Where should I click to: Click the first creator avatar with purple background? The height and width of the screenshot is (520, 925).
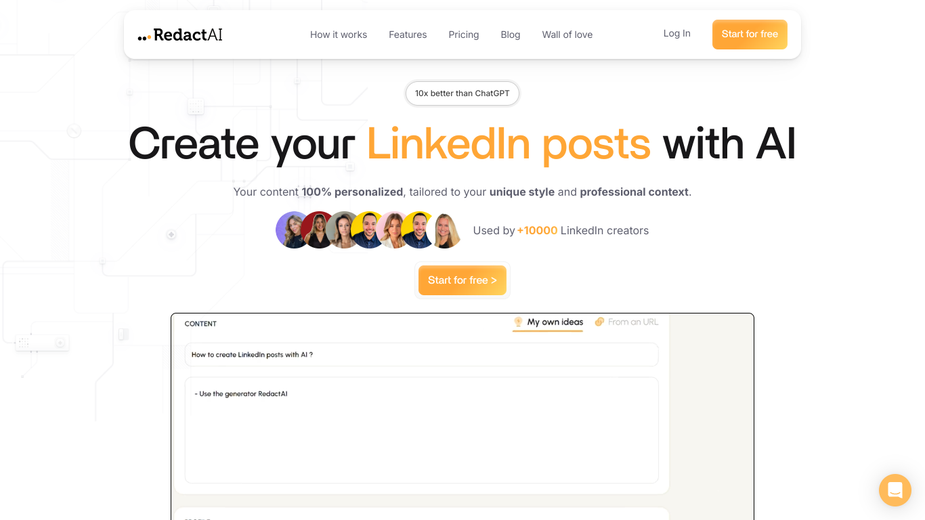[293, 230]
